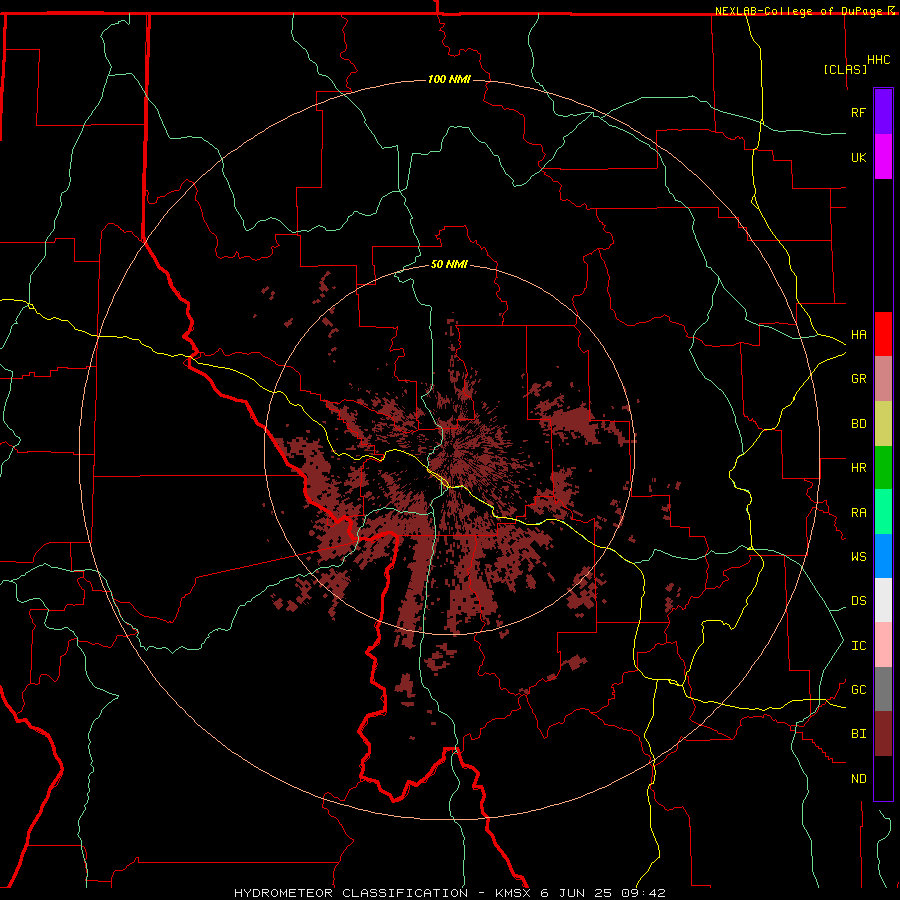Select the salmon GR legend color block

(x=883, y=379)
